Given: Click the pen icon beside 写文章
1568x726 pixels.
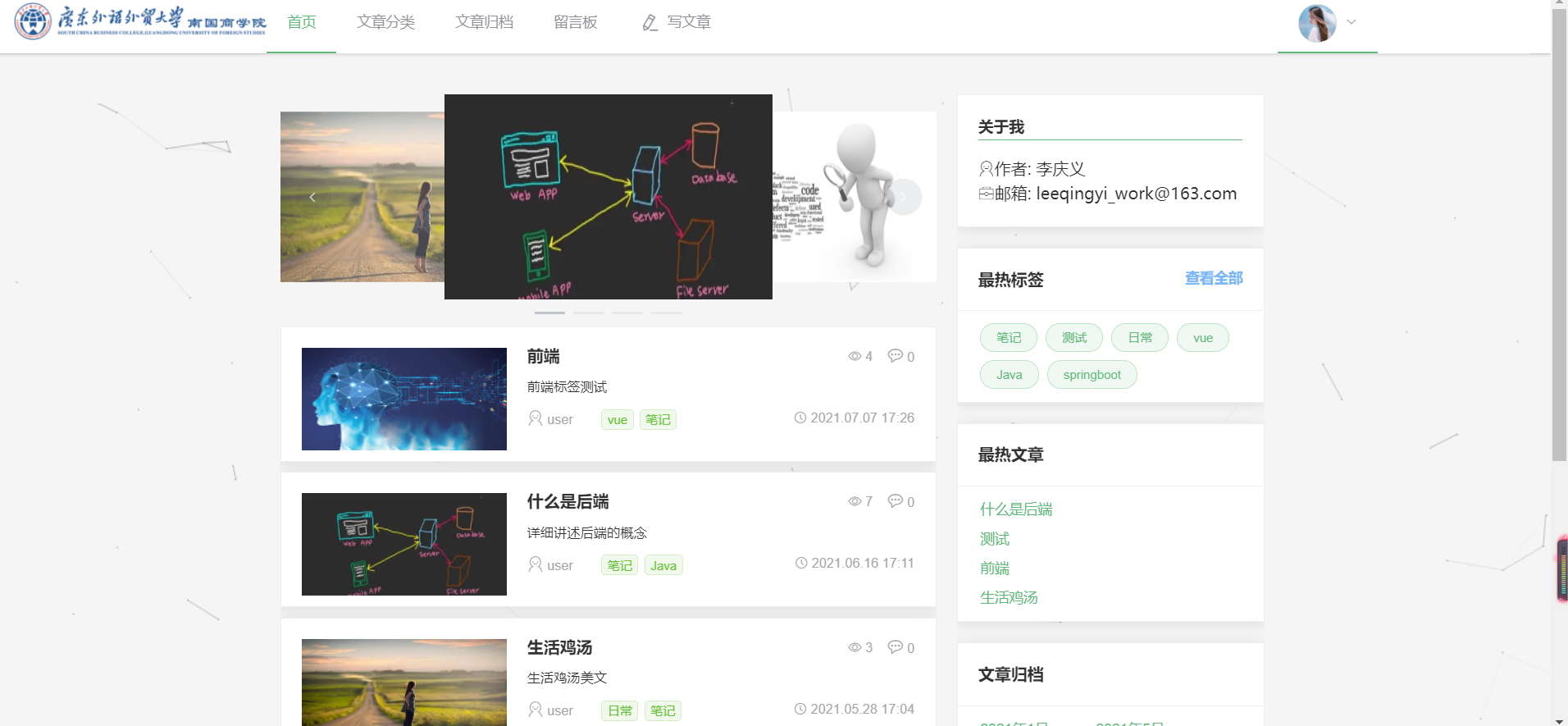Looking at the screenshot, I should click(x=650, y=23).
